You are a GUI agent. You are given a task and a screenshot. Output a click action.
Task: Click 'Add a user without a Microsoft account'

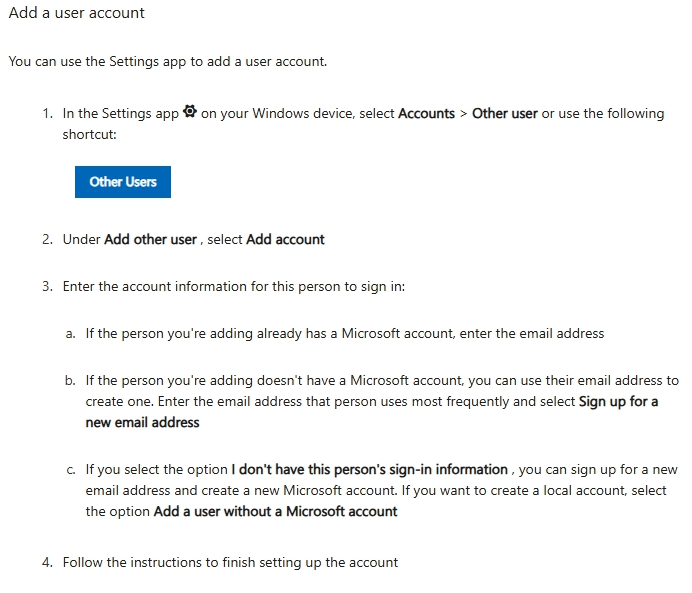275,511
